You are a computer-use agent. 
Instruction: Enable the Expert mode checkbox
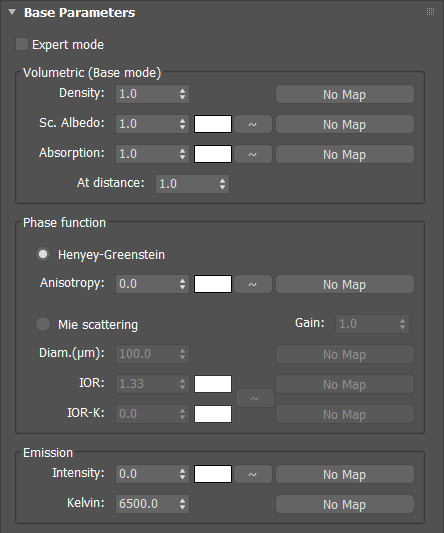tap(22, 45)
